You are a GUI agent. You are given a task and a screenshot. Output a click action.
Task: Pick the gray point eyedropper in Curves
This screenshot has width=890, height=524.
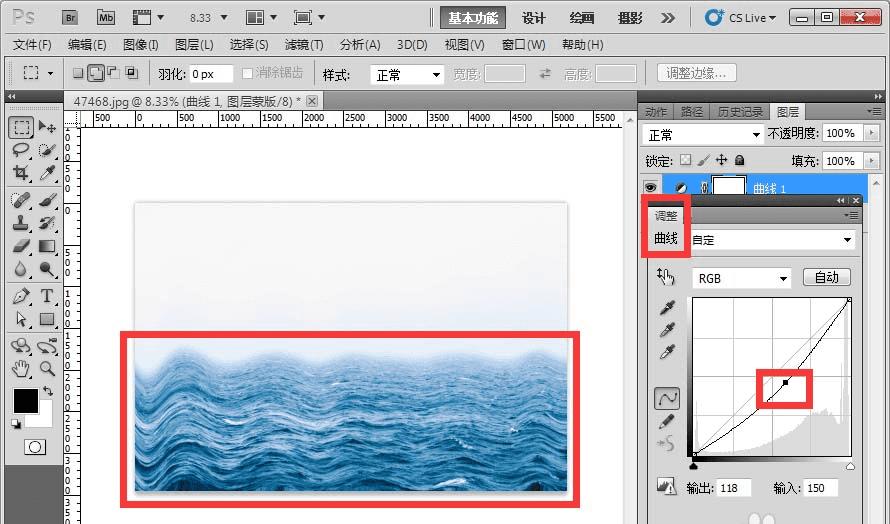click(667, 330)
